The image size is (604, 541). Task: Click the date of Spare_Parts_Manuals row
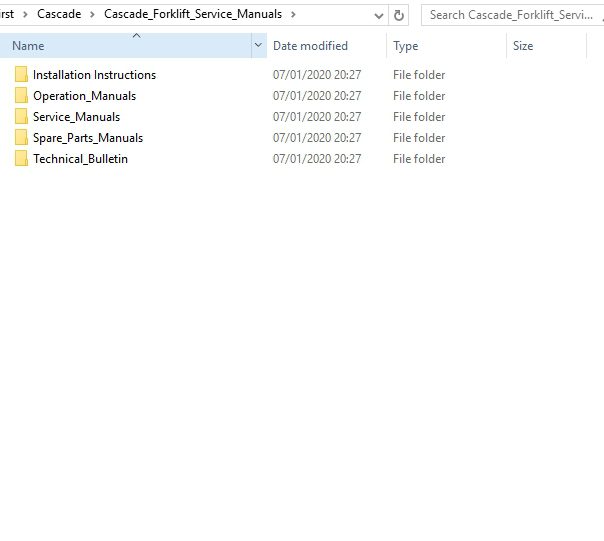point(317,138)
